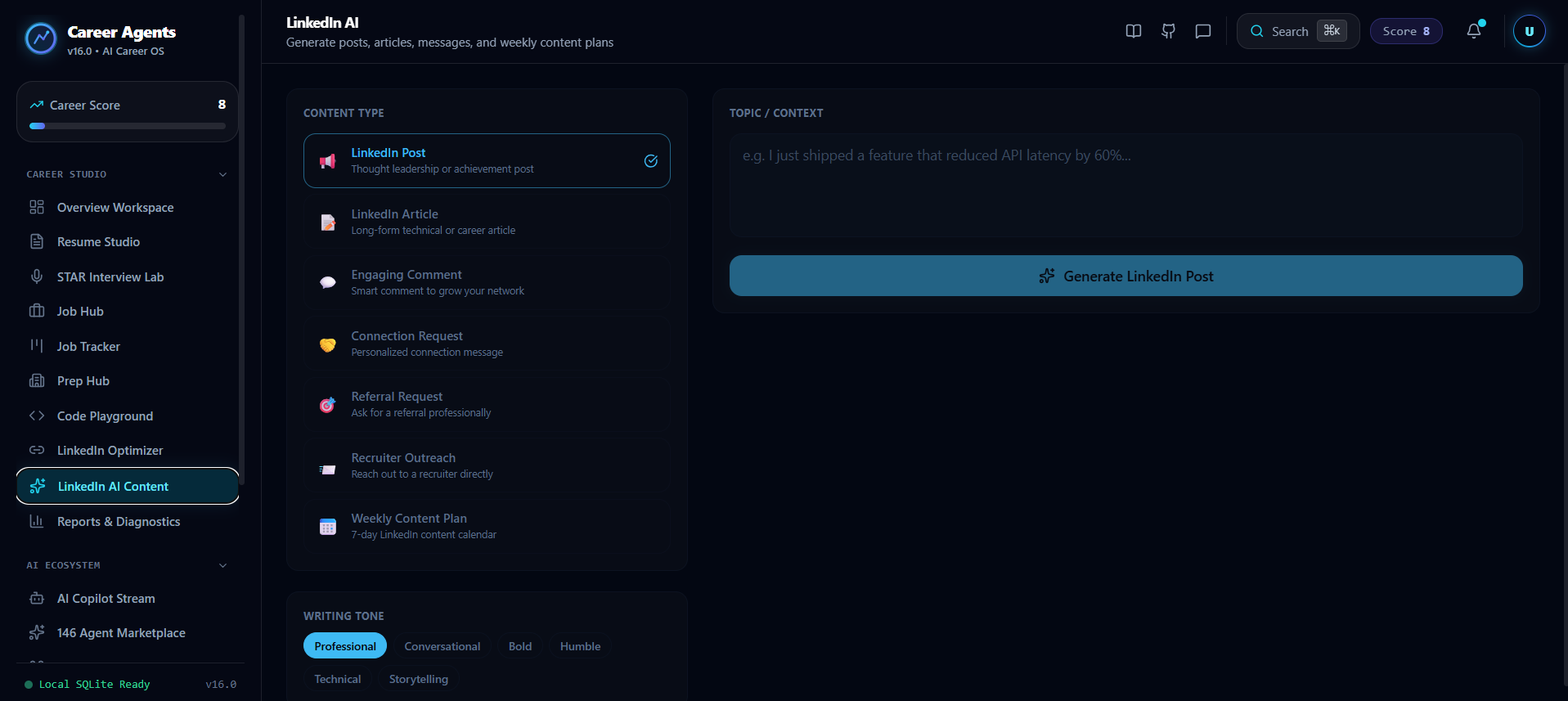Click the Generate LinkedIn Post button
This screenshot has width=1568, height=701.
(1125, 276)
